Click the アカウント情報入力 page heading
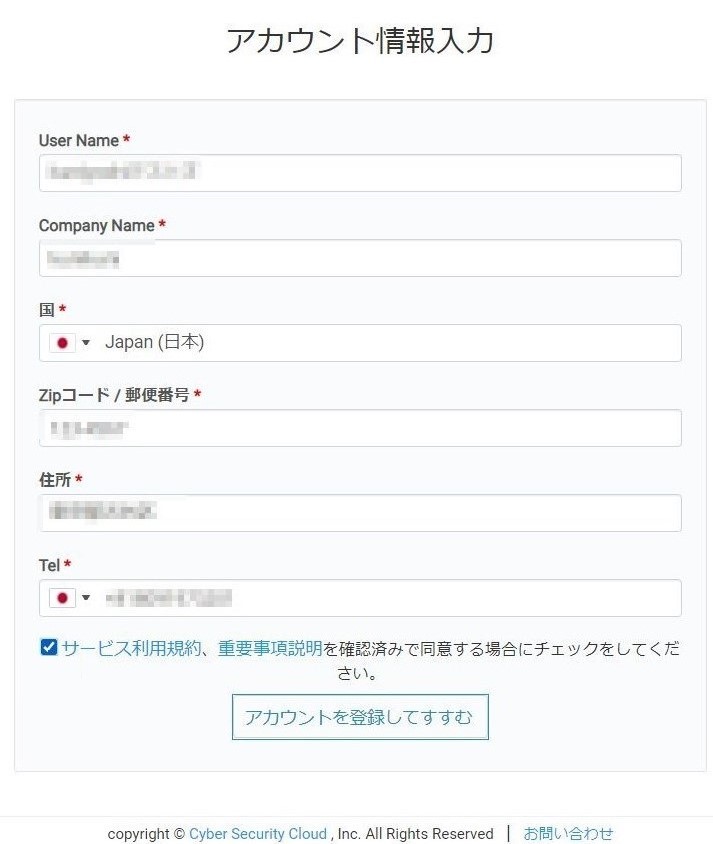713x844 pixels. click(360, 41)
